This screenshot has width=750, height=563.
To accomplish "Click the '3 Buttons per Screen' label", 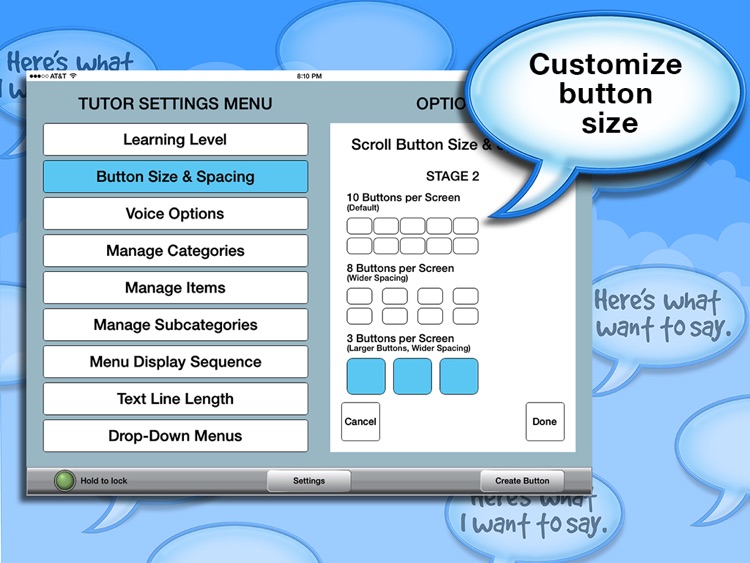I will coord(400,338).
